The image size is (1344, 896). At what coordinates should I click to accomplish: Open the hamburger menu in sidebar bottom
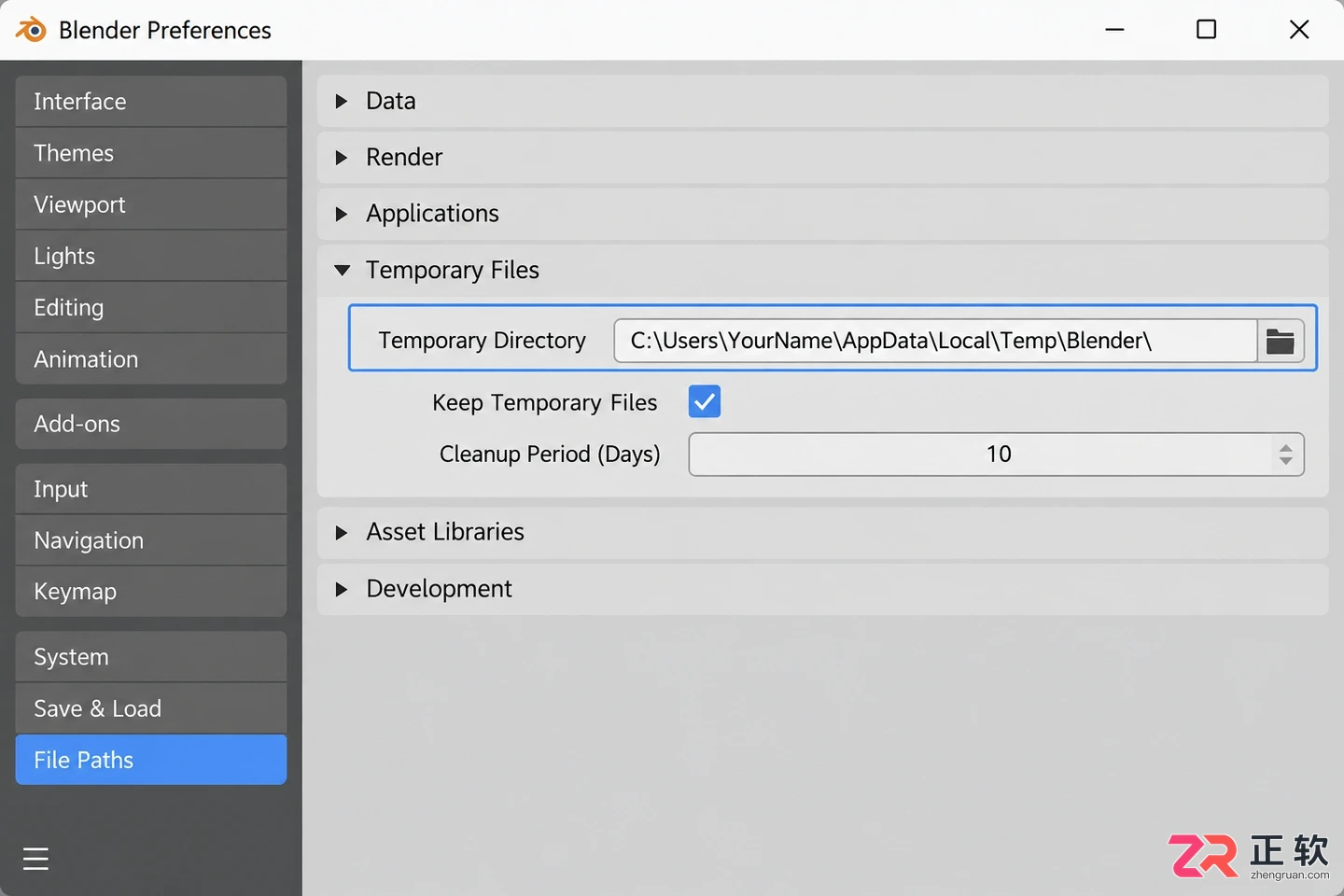35,858
